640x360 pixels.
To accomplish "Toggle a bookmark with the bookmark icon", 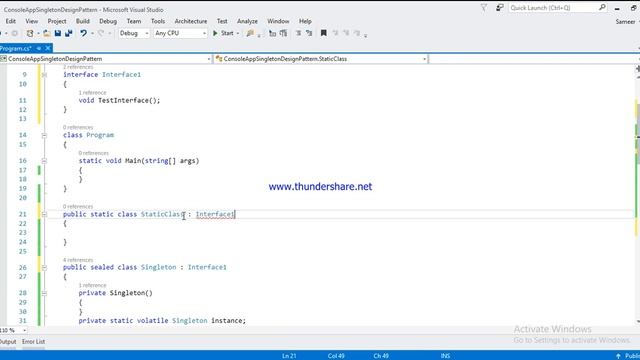I will point(324,33).
